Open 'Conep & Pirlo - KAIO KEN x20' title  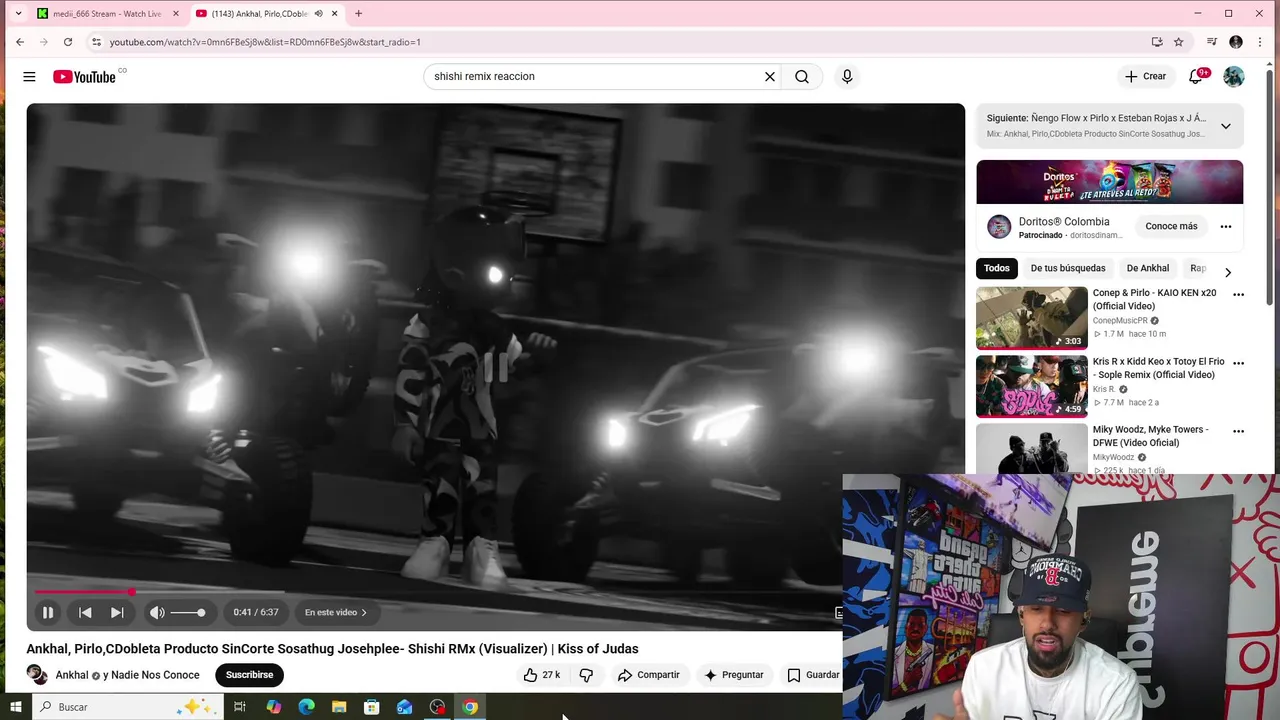1155,299
